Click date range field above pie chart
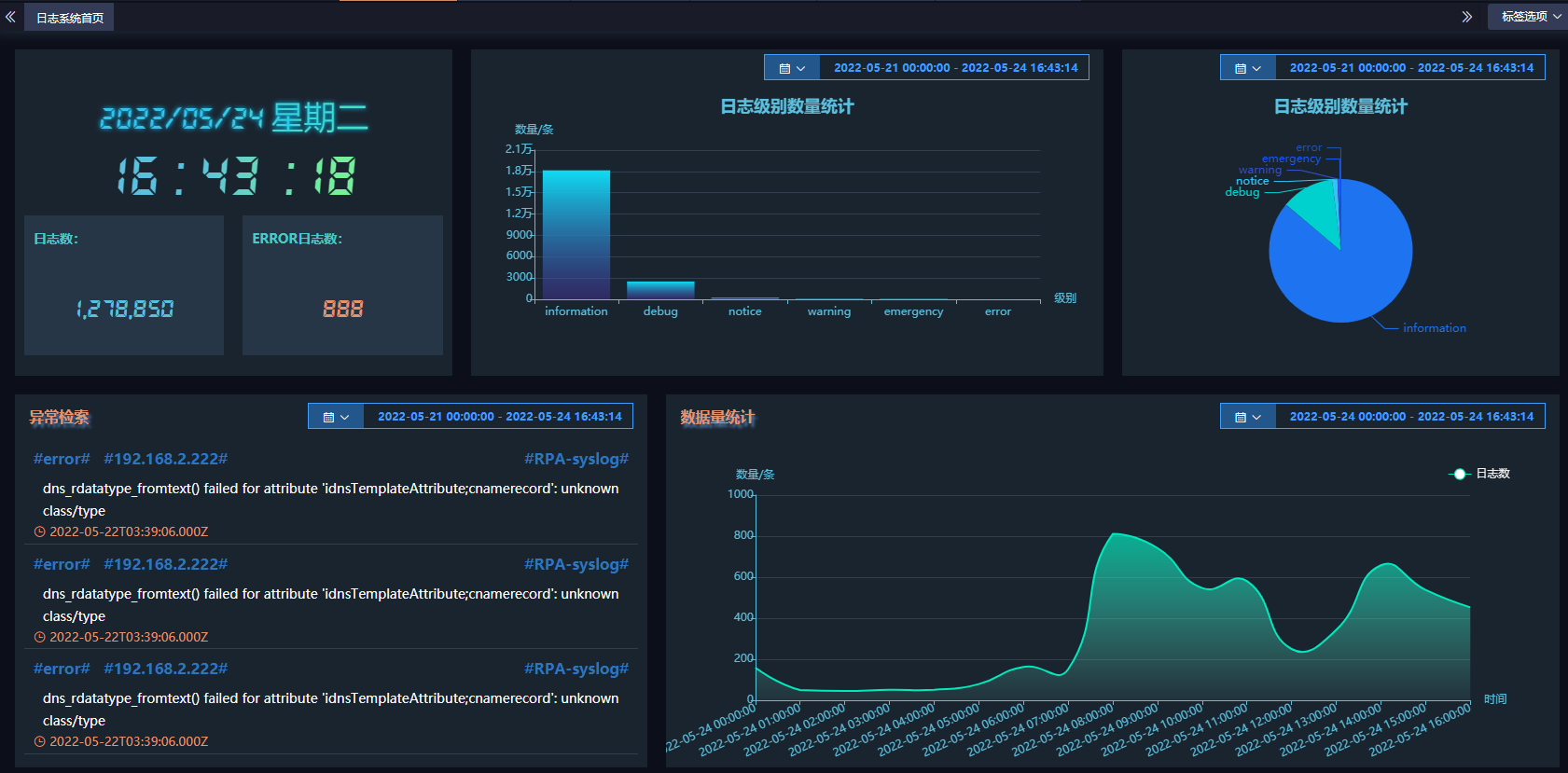The height and width of the screenshot is (773, 1568). 1410,68
